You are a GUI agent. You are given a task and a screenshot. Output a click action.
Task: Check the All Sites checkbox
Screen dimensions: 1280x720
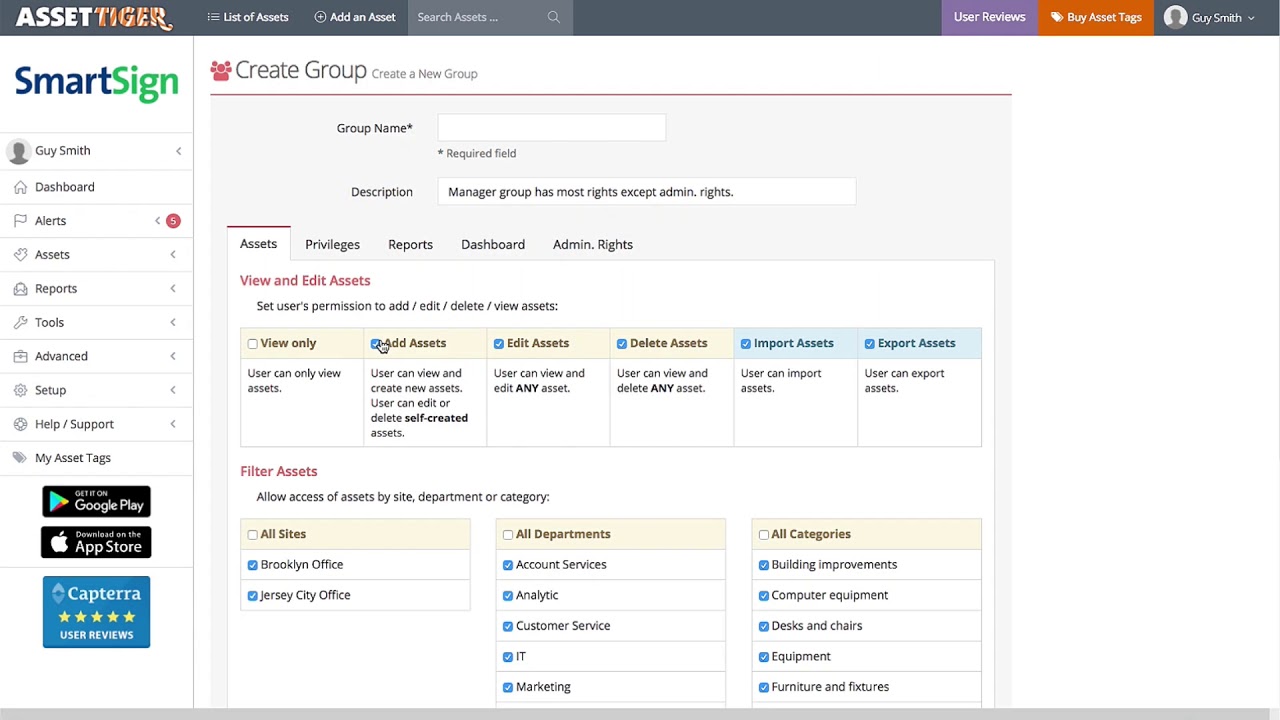coord(253,535)
